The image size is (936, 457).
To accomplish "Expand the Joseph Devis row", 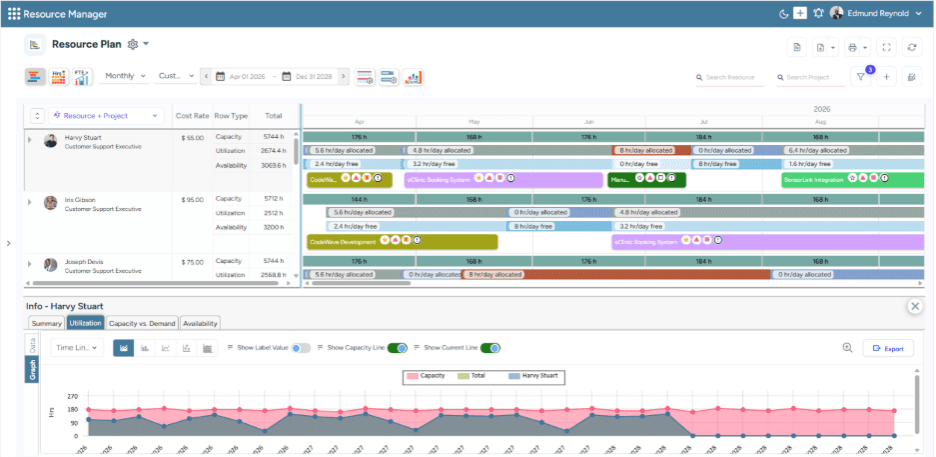I will click(x=29, y=263).
